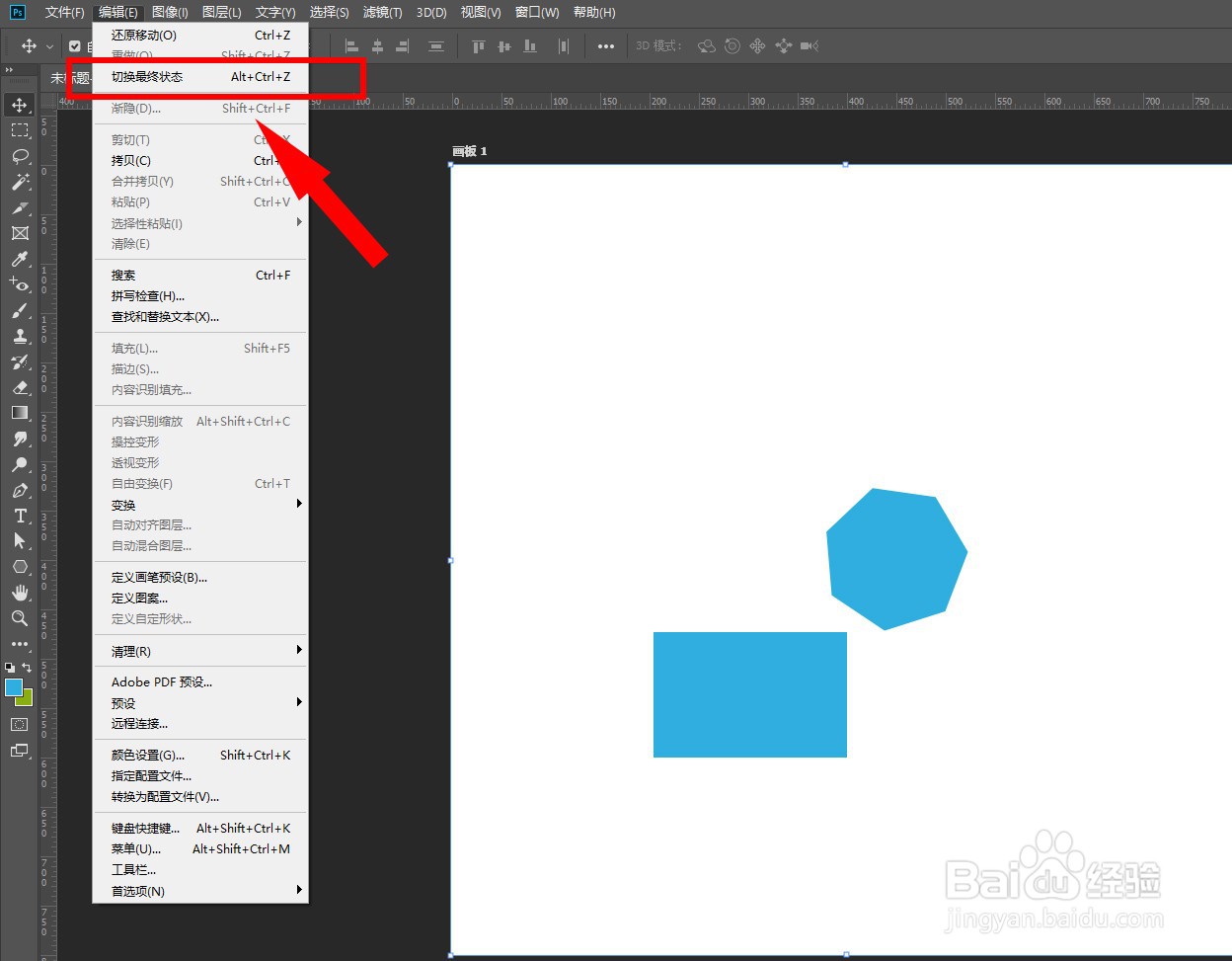Expand the 变换 submenu
Image resolution: width=1232 pixels, height=961 pixels.
click(x=200, y=505)
